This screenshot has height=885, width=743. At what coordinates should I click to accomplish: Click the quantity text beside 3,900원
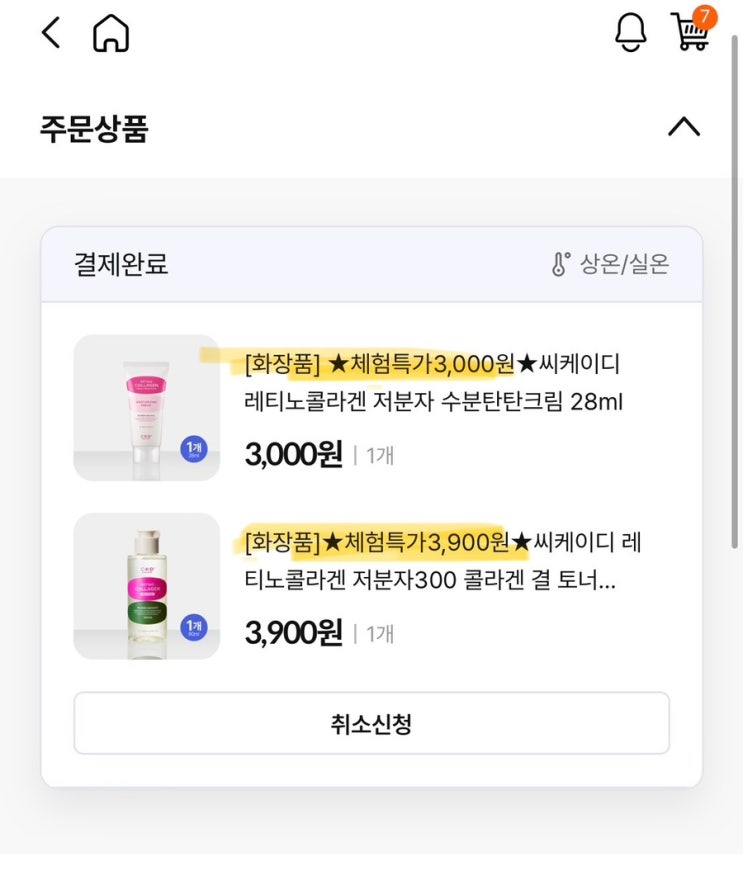pos(380,634)
